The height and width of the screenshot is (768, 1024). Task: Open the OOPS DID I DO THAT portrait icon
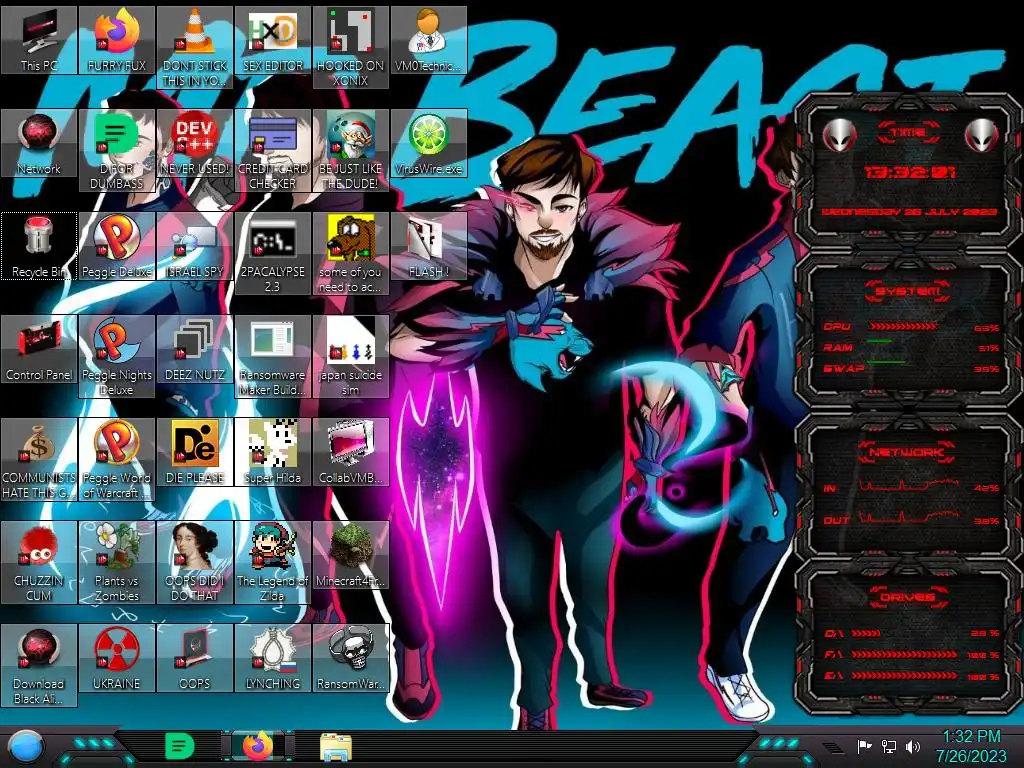[195, 563]
